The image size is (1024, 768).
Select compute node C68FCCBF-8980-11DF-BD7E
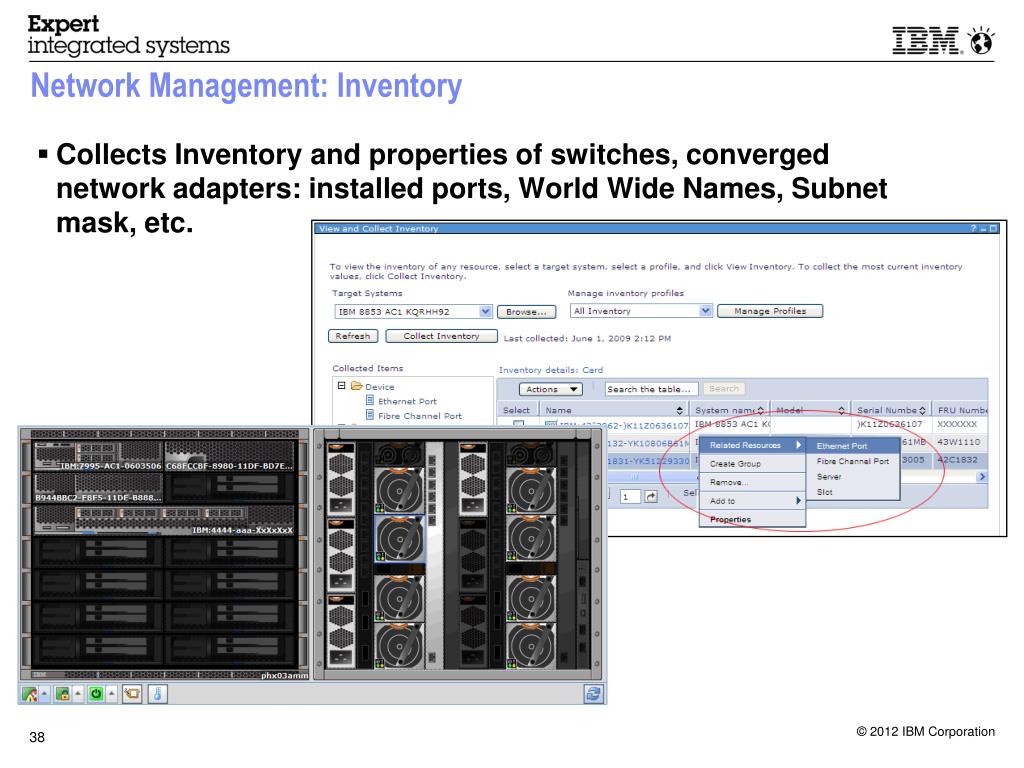click(x=230, y=456)
